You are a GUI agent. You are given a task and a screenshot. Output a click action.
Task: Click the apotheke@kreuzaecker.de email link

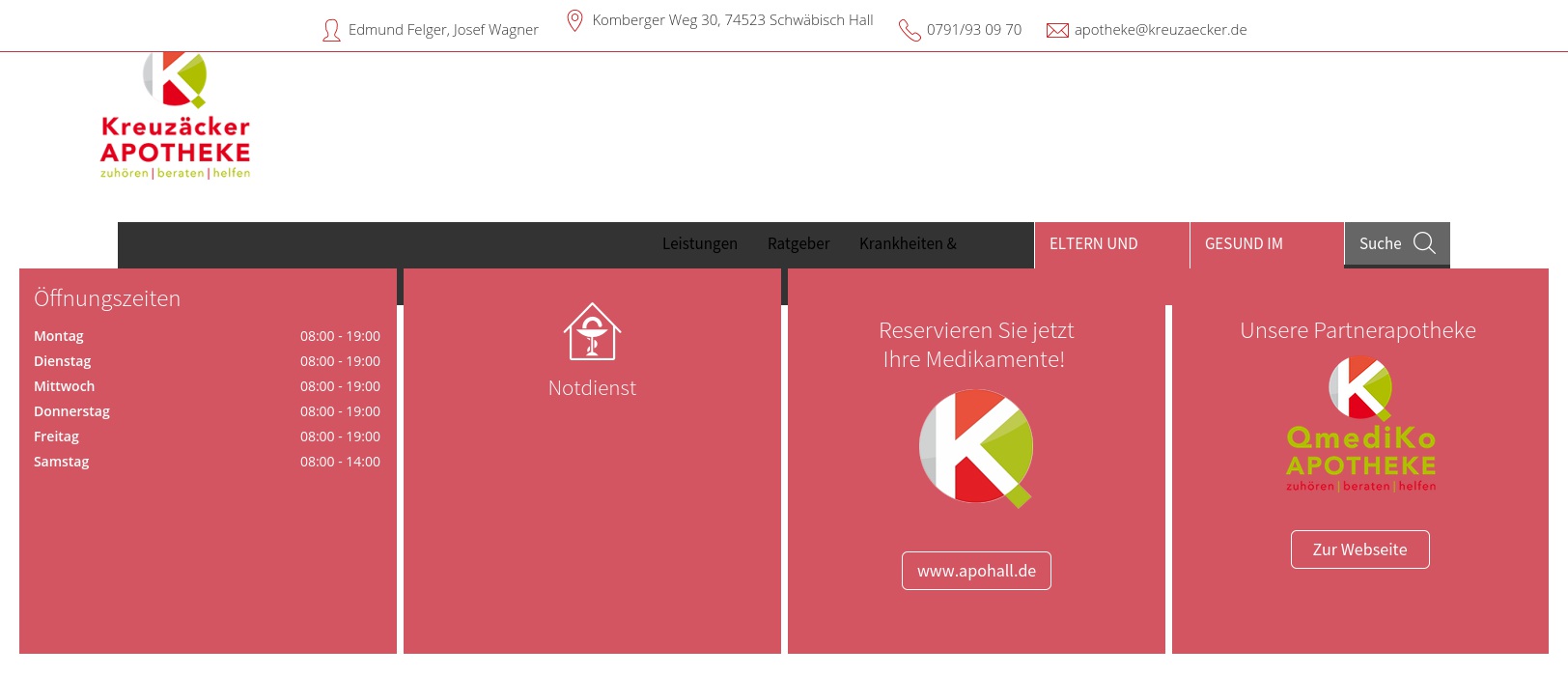pos(1161,30)
